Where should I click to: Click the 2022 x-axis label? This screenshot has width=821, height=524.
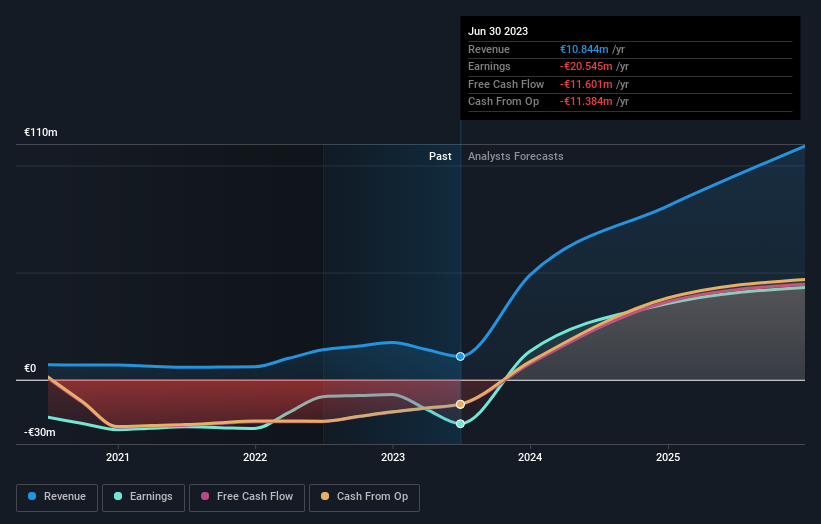[x=255, y=457]
